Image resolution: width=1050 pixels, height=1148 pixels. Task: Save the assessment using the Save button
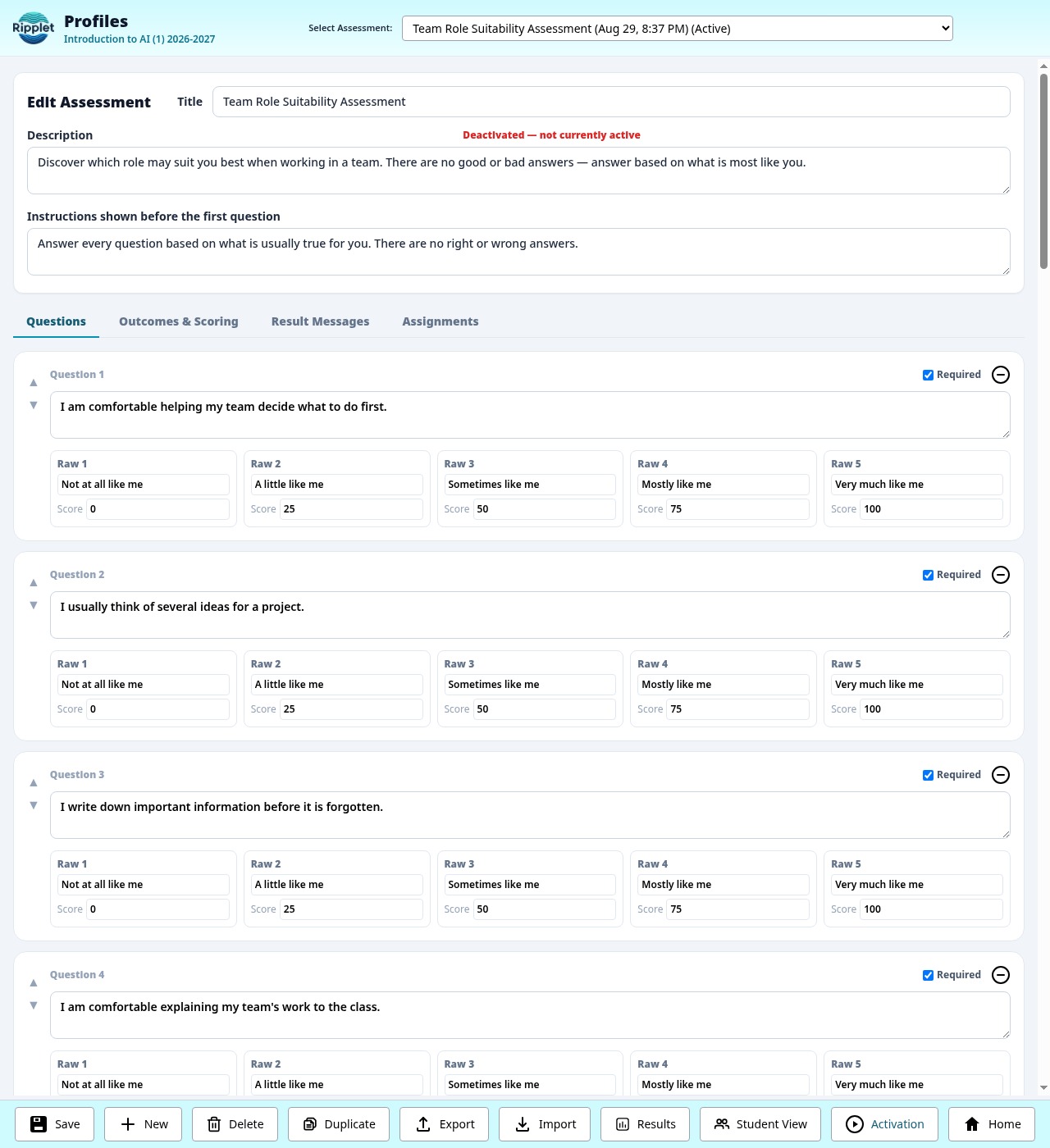tap(55, 1124)
